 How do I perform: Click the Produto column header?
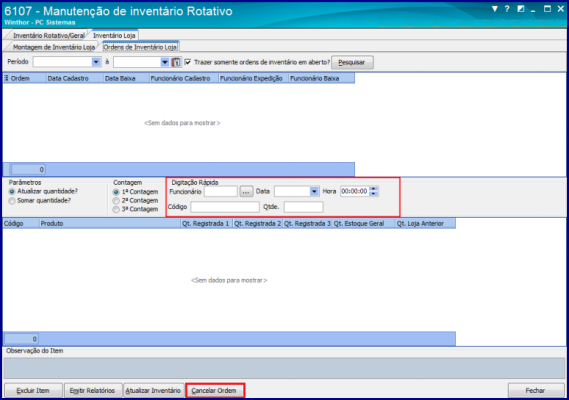[x=110, y=223]
